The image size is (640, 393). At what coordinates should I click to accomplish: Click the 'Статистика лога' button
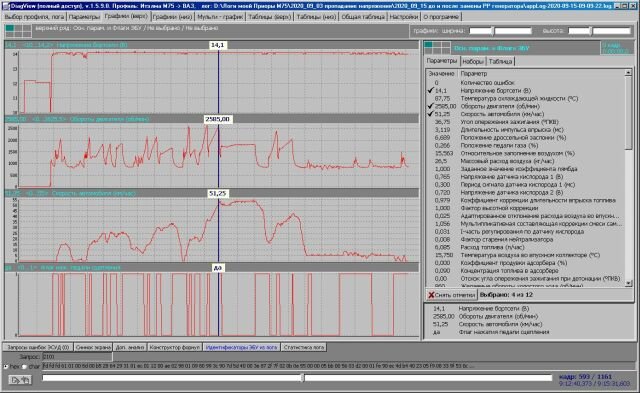point(304,347)
